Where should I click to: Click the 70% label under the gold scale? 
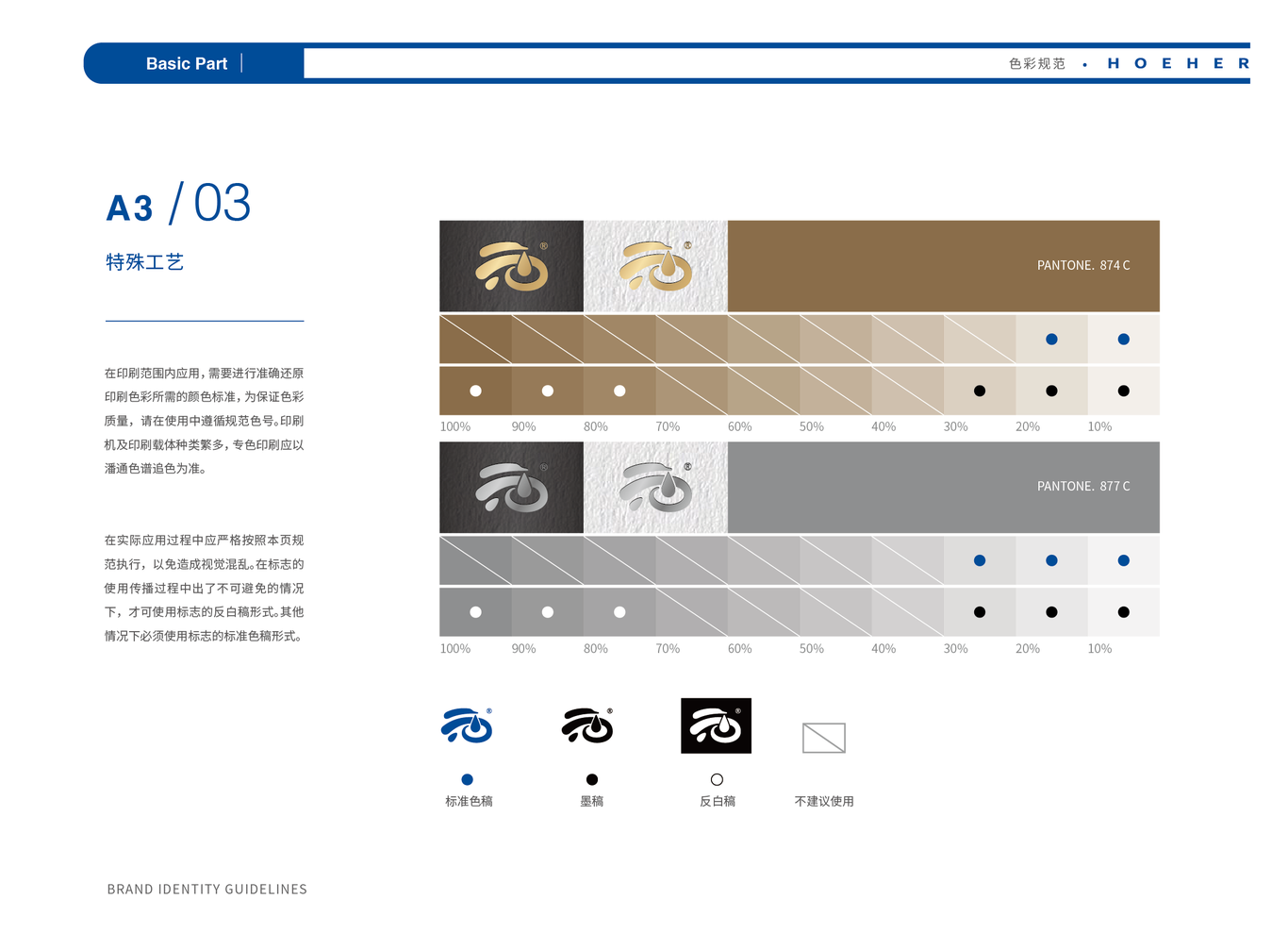point(668,427)
